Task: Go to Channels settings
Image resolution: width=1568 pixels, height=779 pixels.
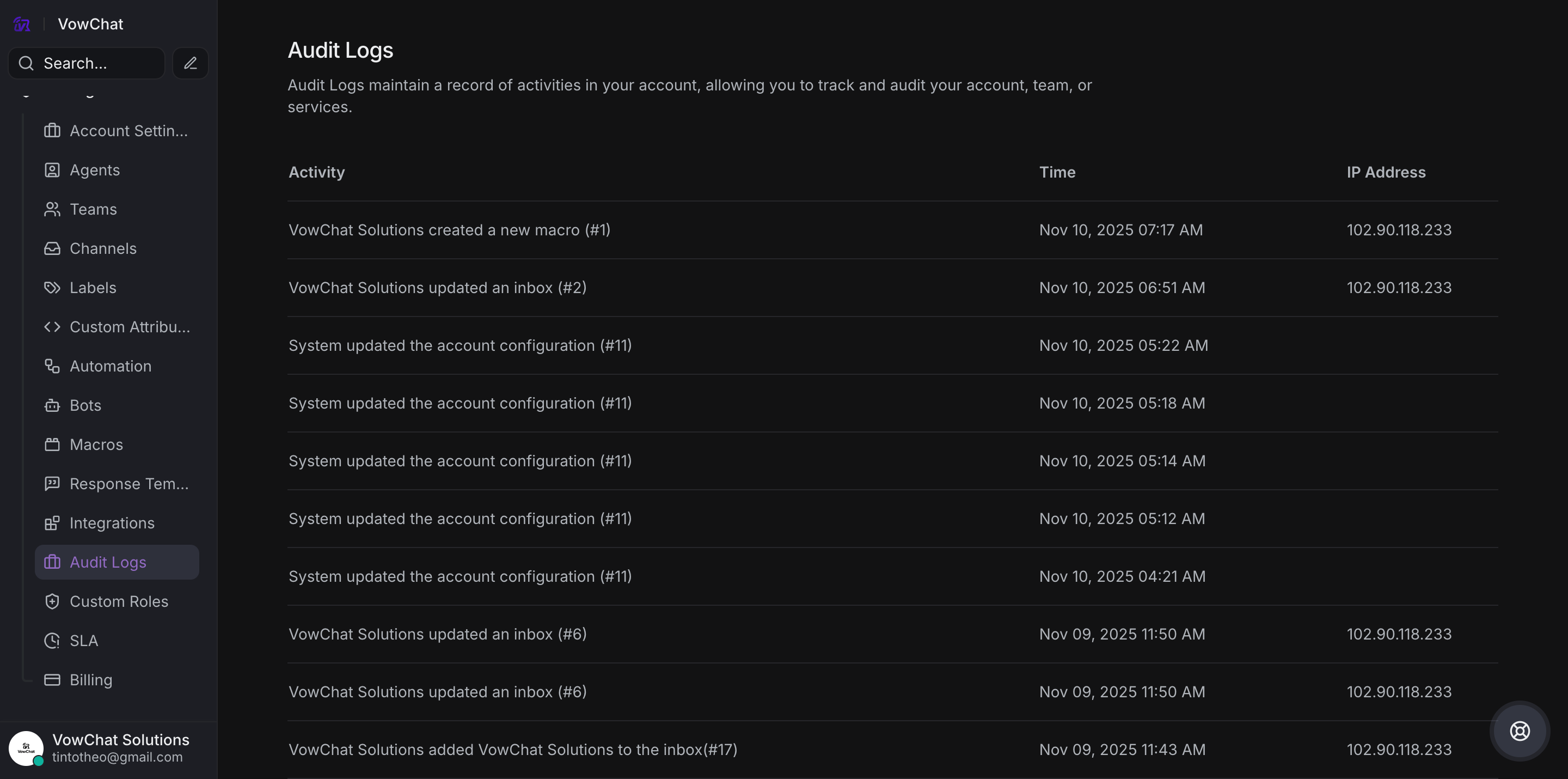Action: click(103, 248)
